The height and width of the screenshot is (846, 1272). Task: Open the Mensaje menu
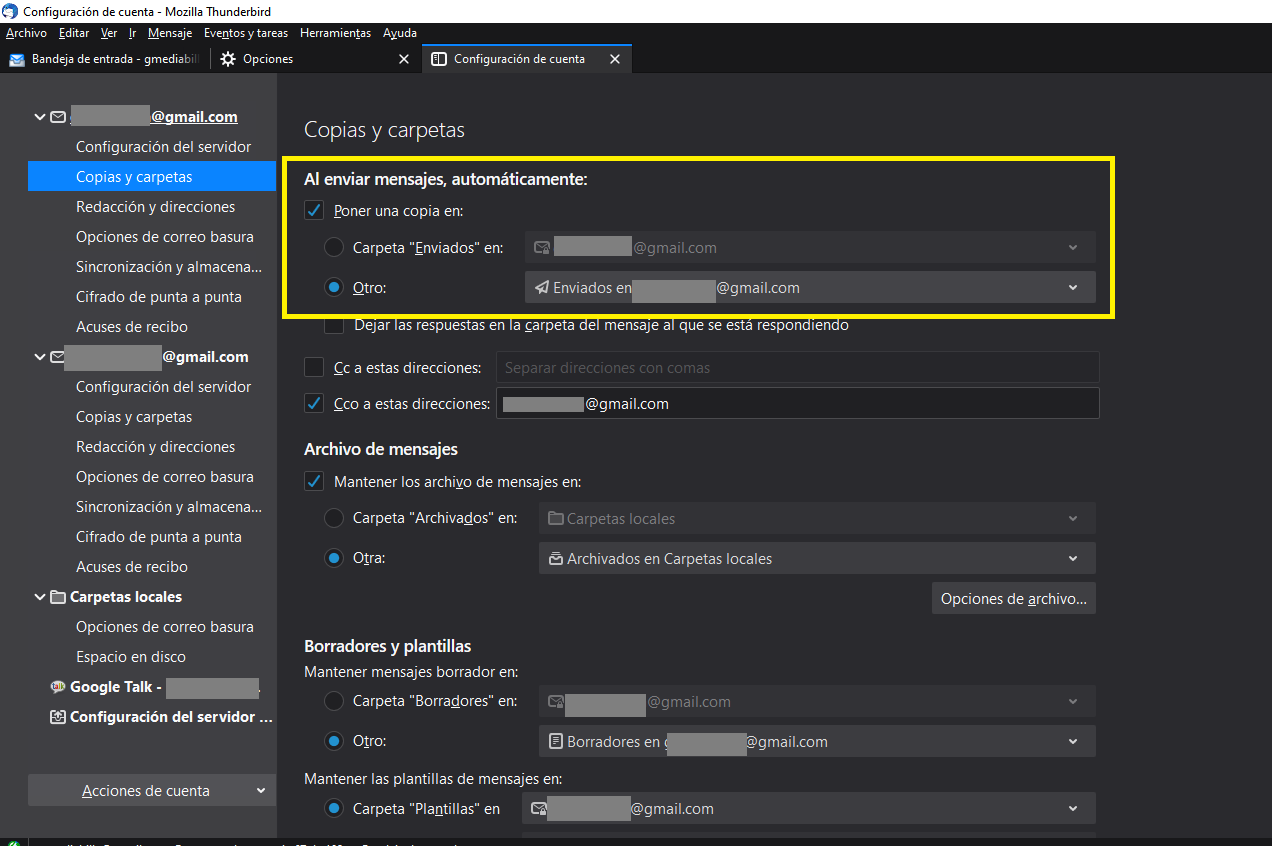tap(169, 33)
